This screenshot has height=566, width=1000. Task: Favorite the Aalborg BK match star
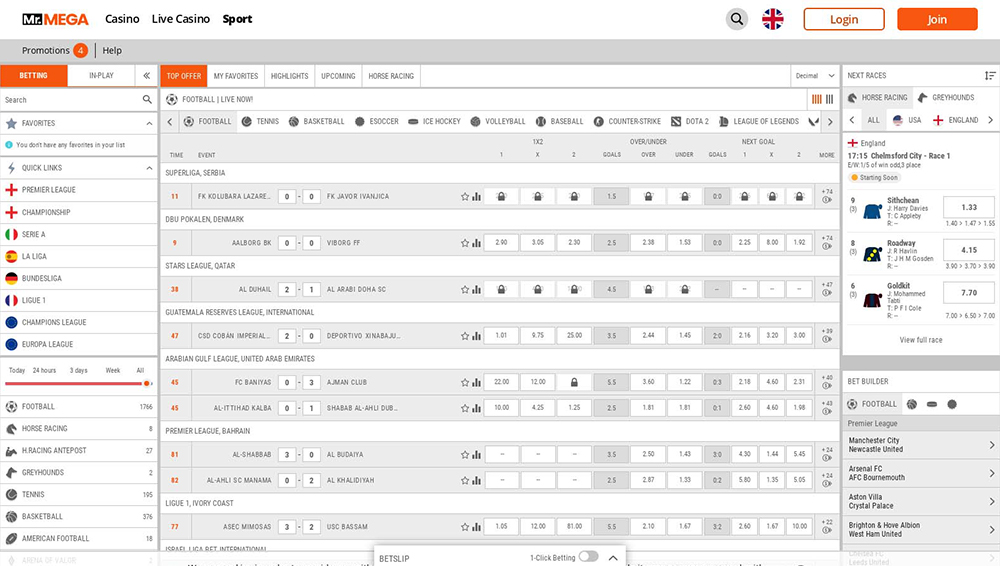(x=465, y=243)
